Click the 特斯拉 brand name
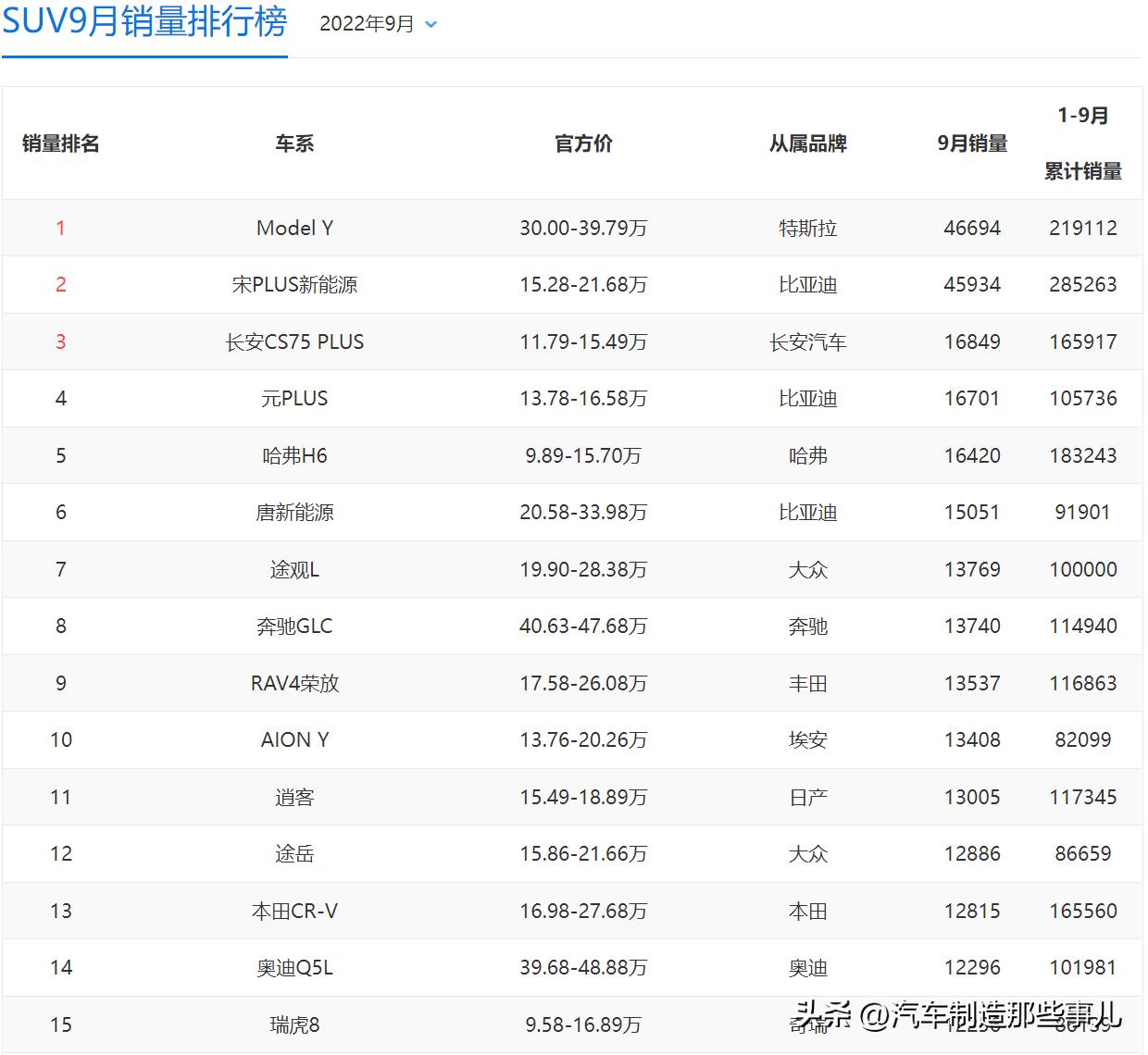The width and height of the screenshot is (1148, 1055). coord(807,228)
